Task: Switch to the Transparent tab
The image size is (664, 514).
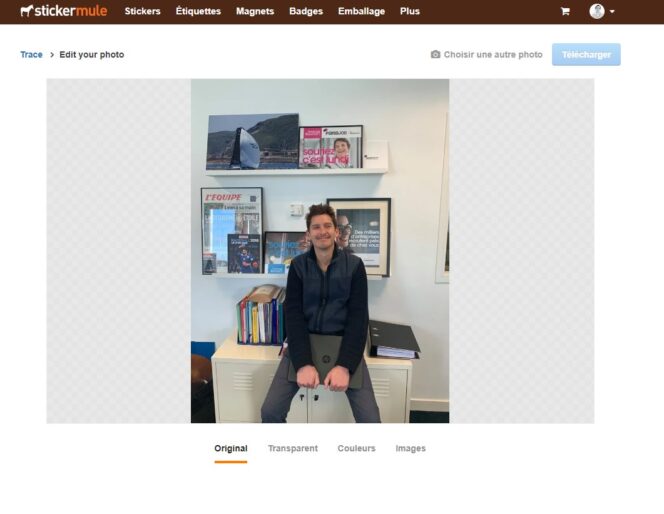Action: [293, 448]
